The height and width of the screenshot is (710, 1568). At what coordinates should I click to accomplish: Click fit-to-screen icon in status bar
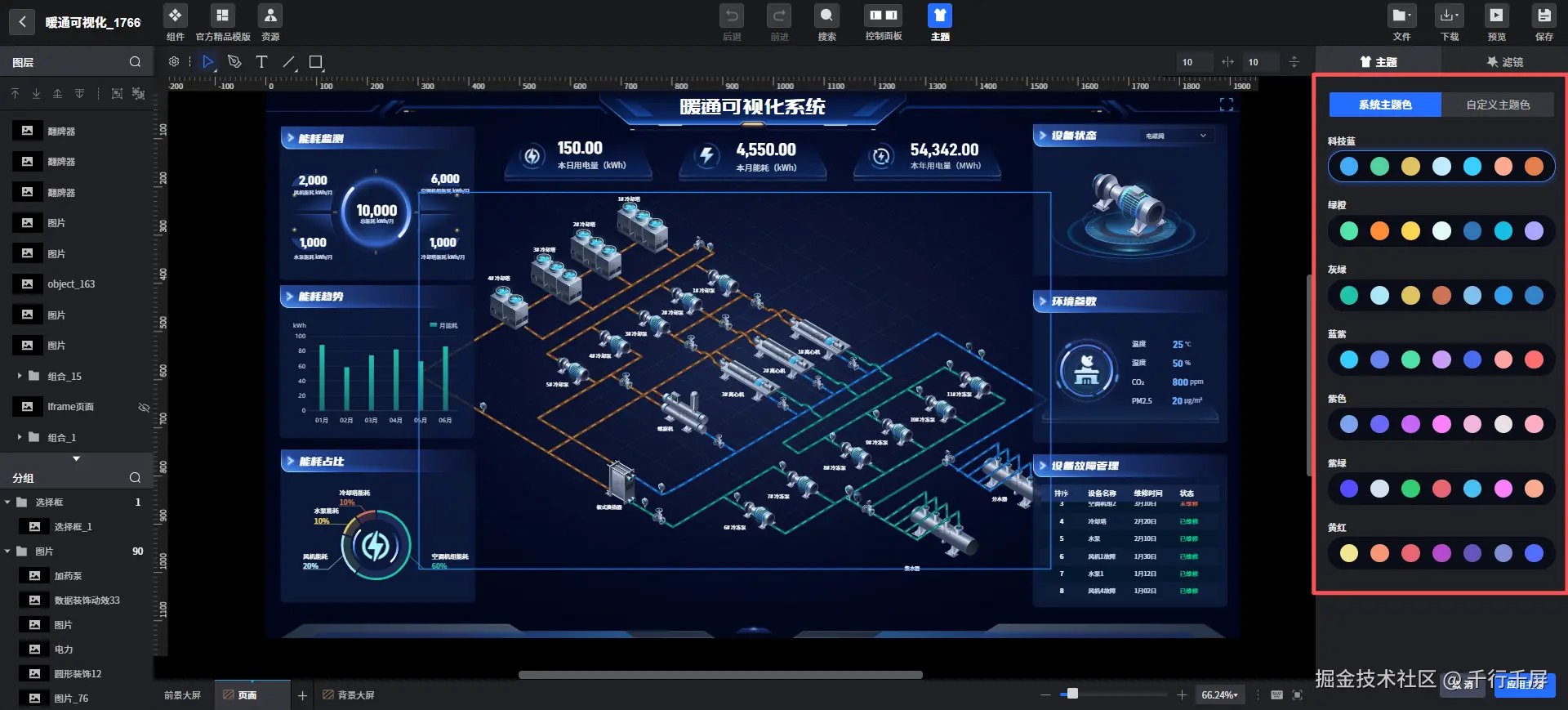1298,695
